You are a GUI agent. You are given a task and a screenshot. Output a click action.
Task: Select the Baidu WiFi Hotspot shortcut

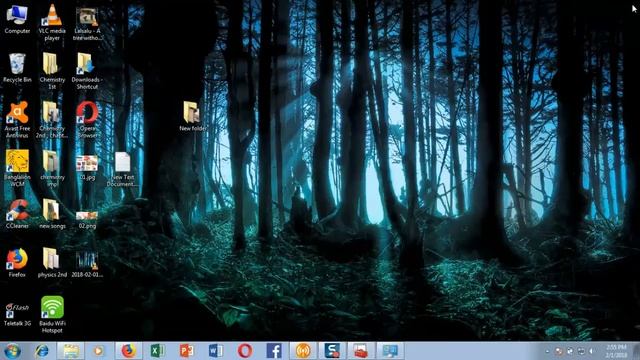click(x=52, y=314)
